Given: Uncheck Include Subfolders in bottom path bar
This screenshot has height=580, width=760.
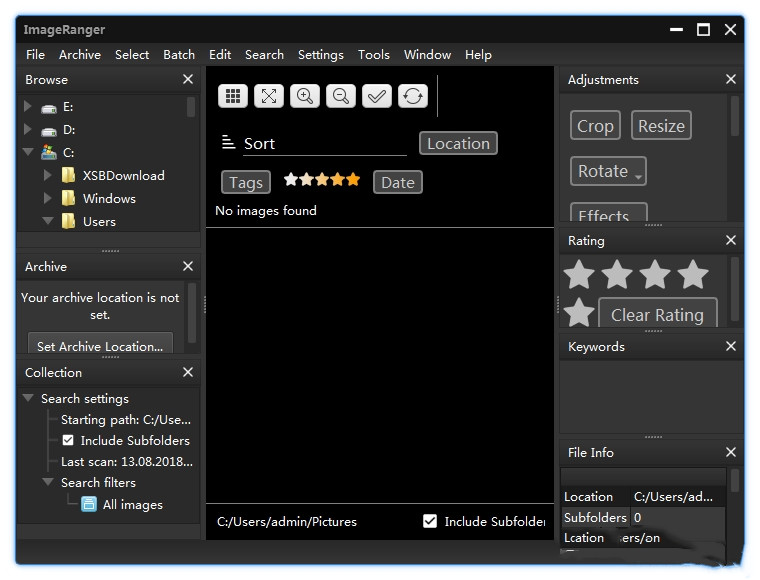Looking at the screenshot, I should click(x=430, y=521).
